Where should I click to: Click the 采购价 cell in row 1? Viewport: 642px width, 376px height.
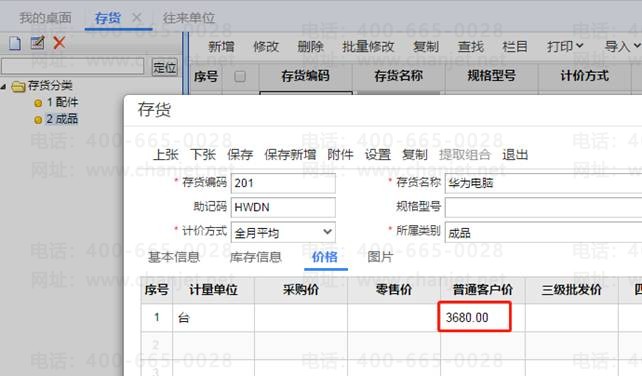(x=301, y=317)
